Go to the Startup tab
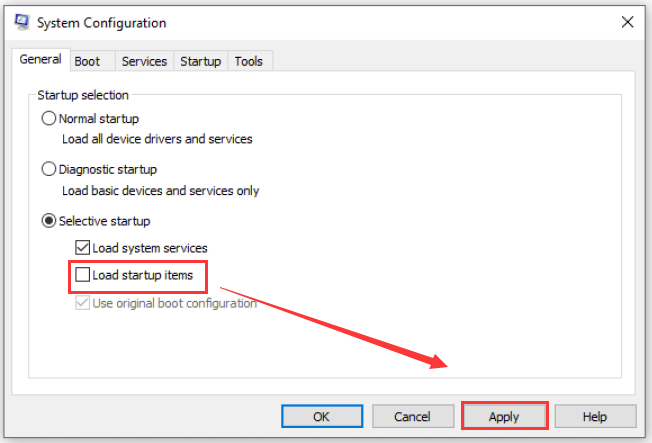The image size is (652, 443). pos(200,62)
